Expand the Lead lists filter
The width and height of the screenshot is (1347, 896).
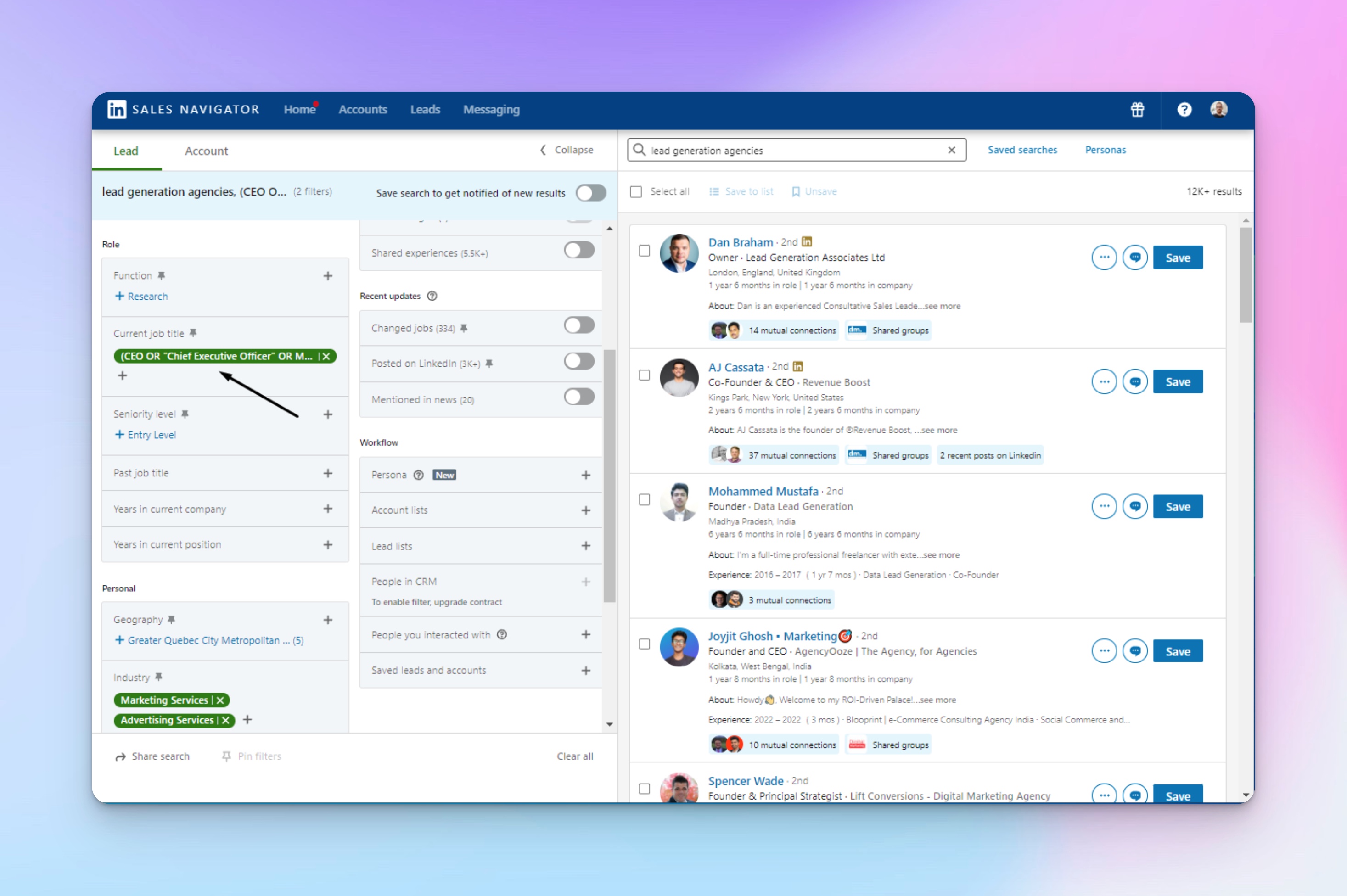click(x=585, y=546)
